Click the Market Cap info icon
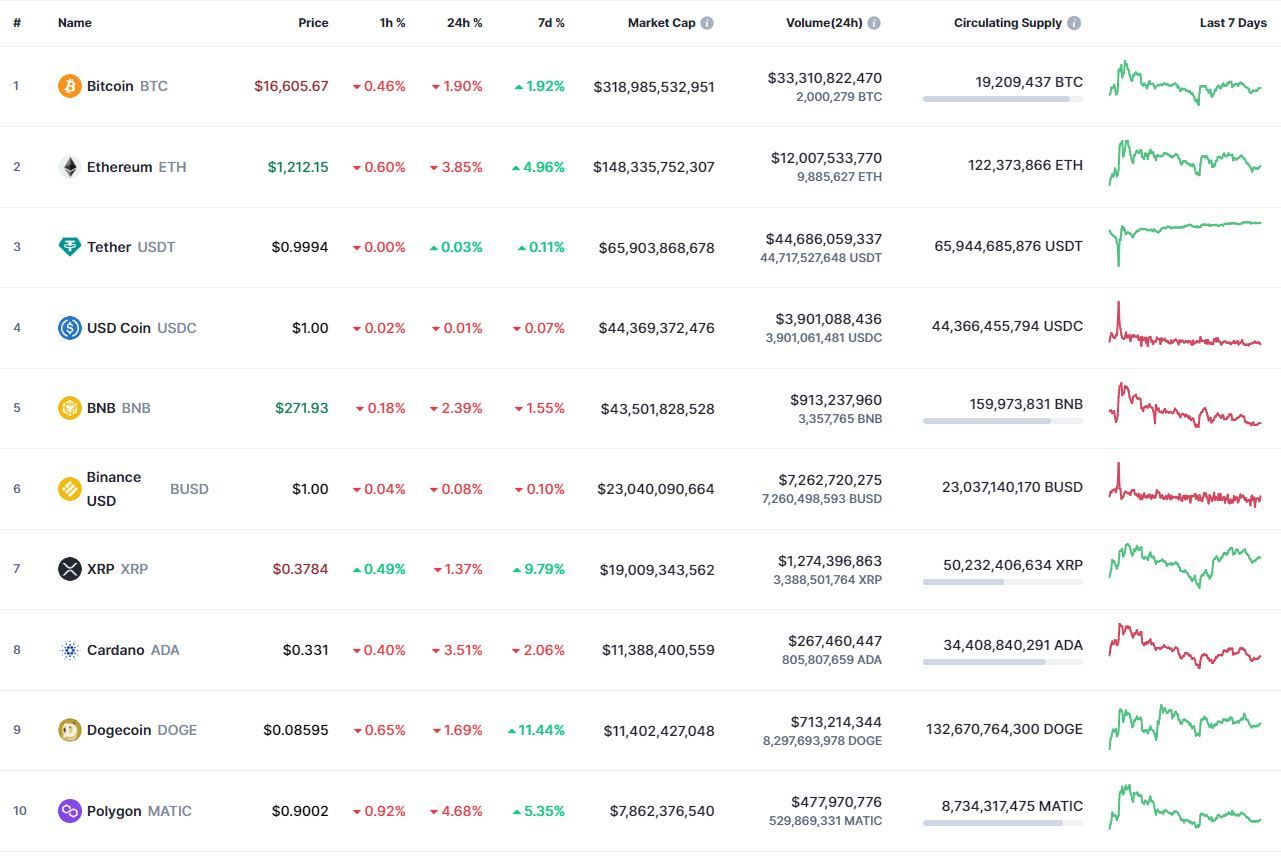 (707, 23)
